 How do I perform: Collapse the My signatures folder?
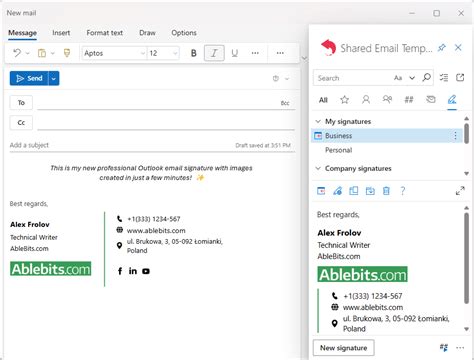[x=318, y=121]
